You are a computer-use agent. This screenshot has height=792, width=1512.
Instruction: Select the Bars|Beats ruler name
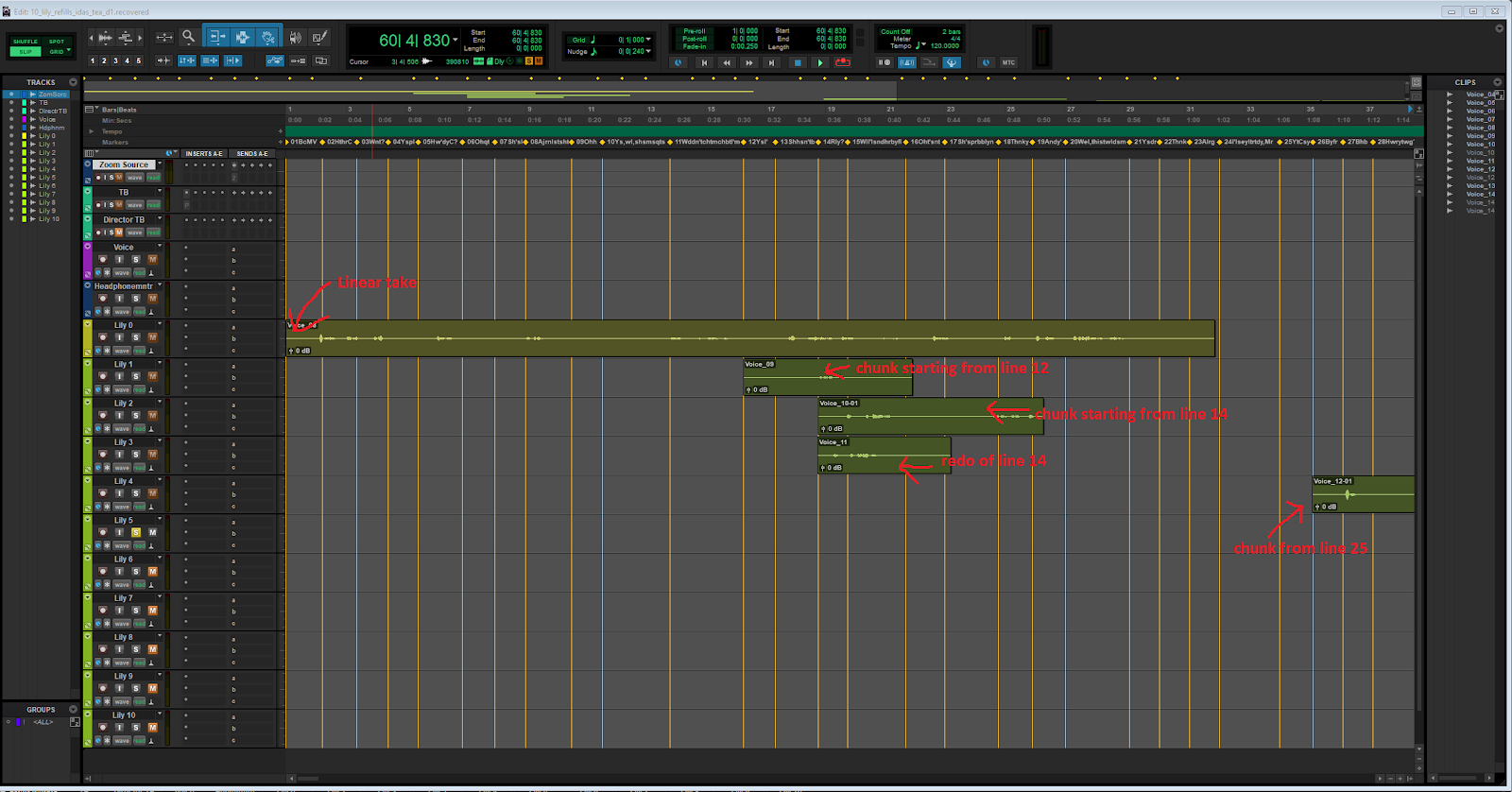pos(119,110)
